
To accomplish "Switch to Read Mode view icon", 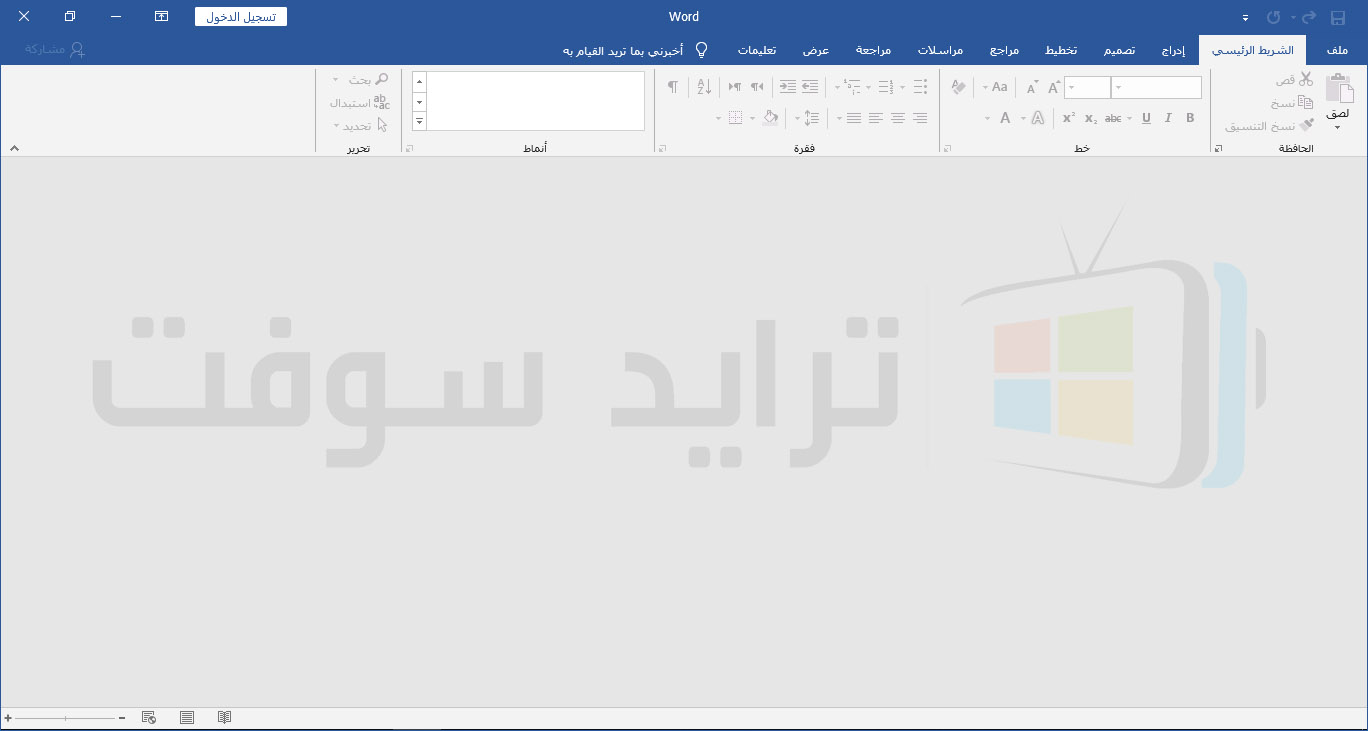I will (225, 718).
